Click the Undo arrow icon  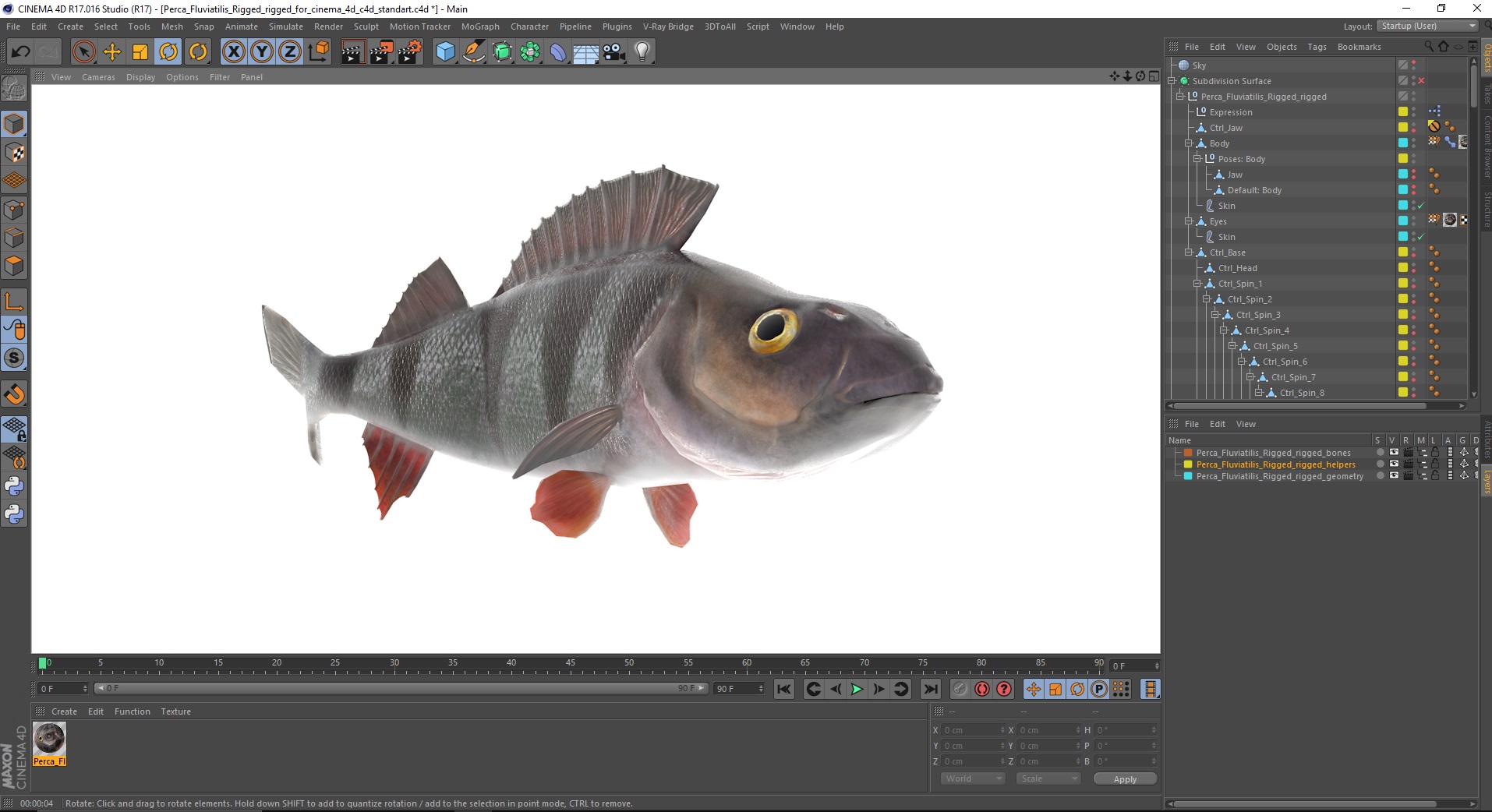pos(21,52)
